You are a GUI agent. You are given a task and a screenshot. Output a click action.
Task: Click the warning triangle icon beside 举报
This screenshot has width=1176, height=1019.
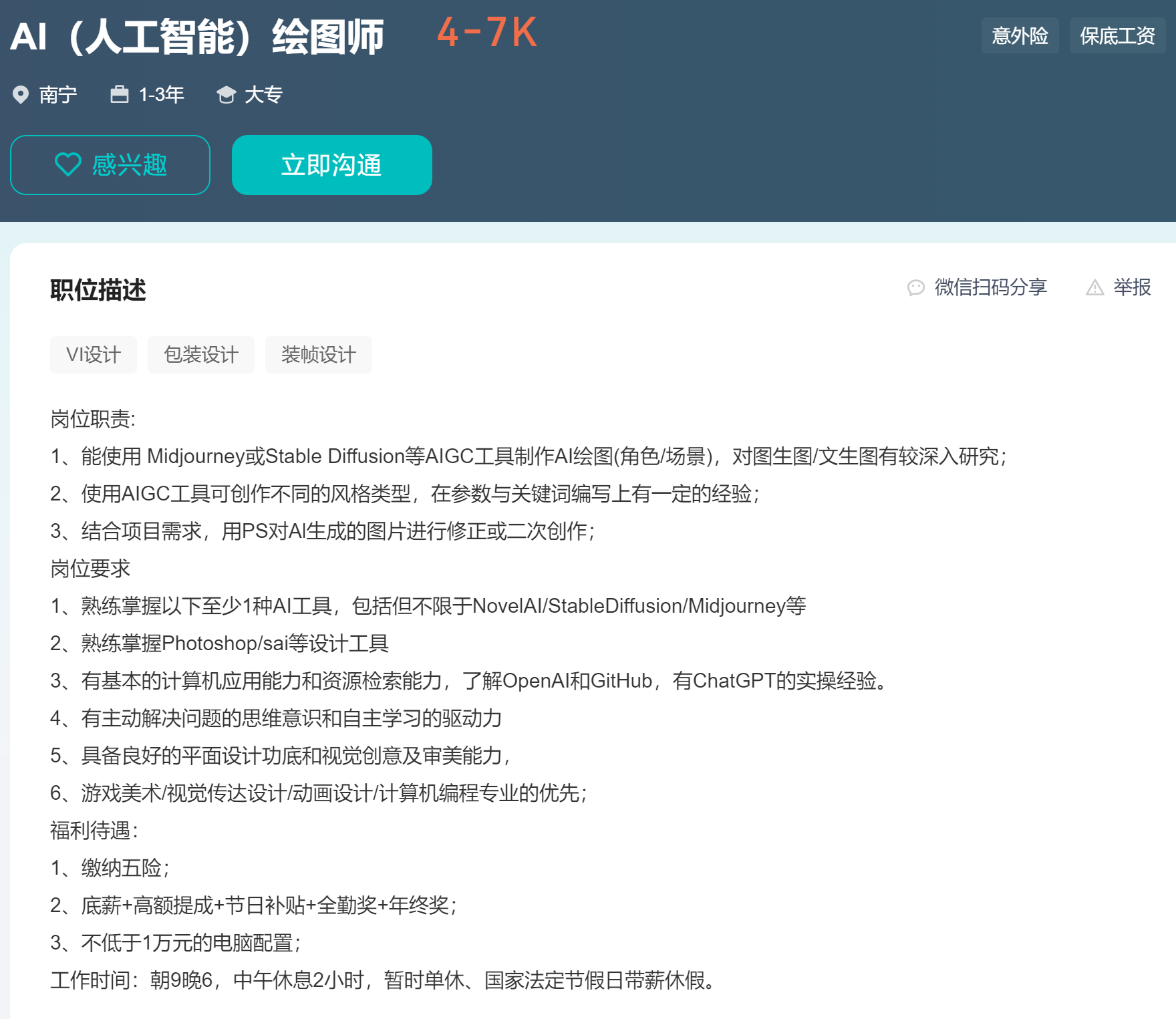tap(1094, 288)
